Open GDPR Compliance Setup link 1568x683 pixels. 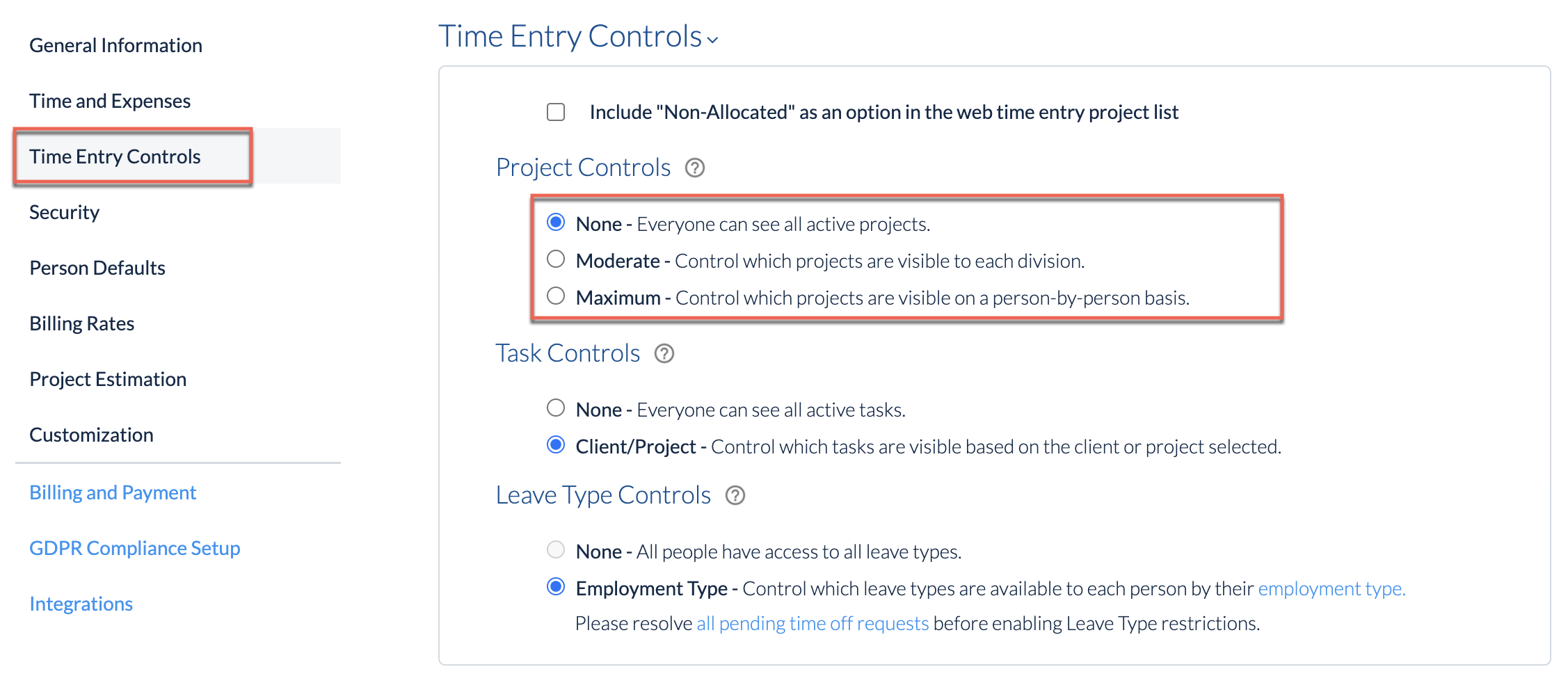click(135, 548)
